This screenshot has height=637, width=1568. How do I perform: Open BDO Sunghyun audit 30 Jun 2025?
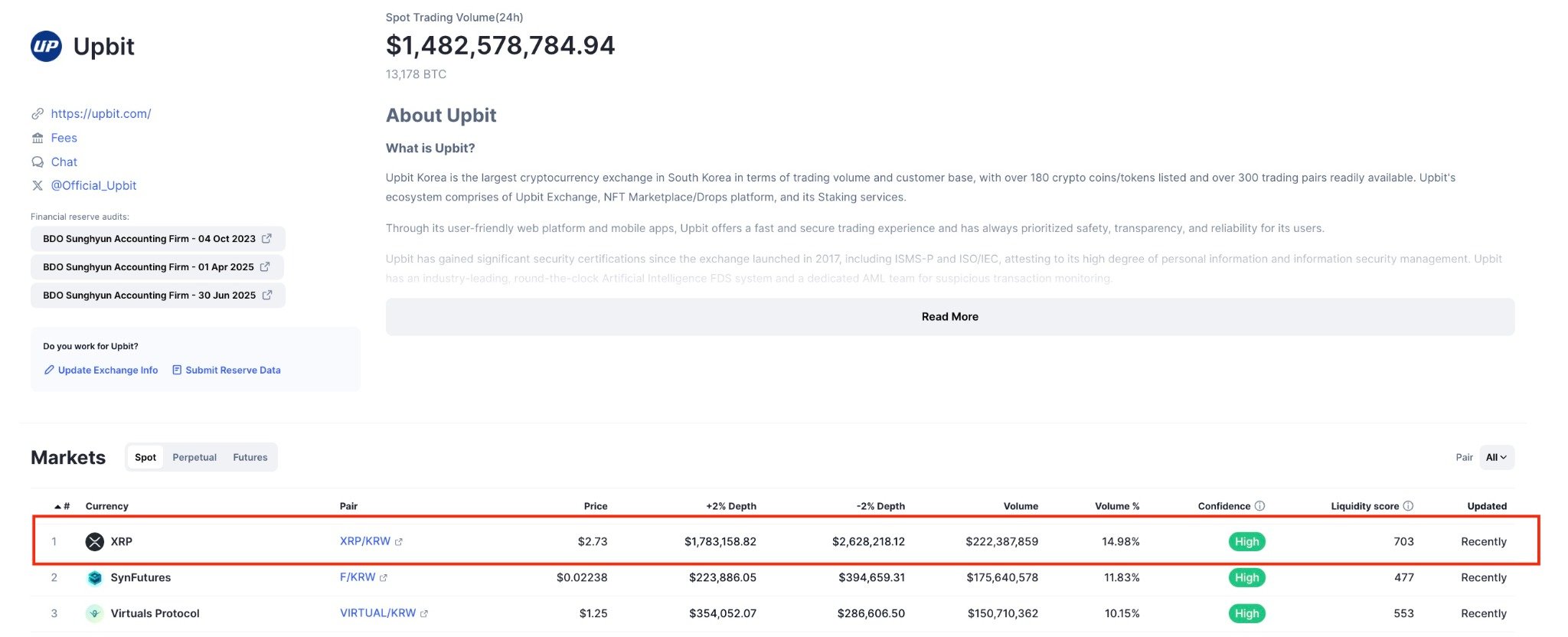point(158,295)
